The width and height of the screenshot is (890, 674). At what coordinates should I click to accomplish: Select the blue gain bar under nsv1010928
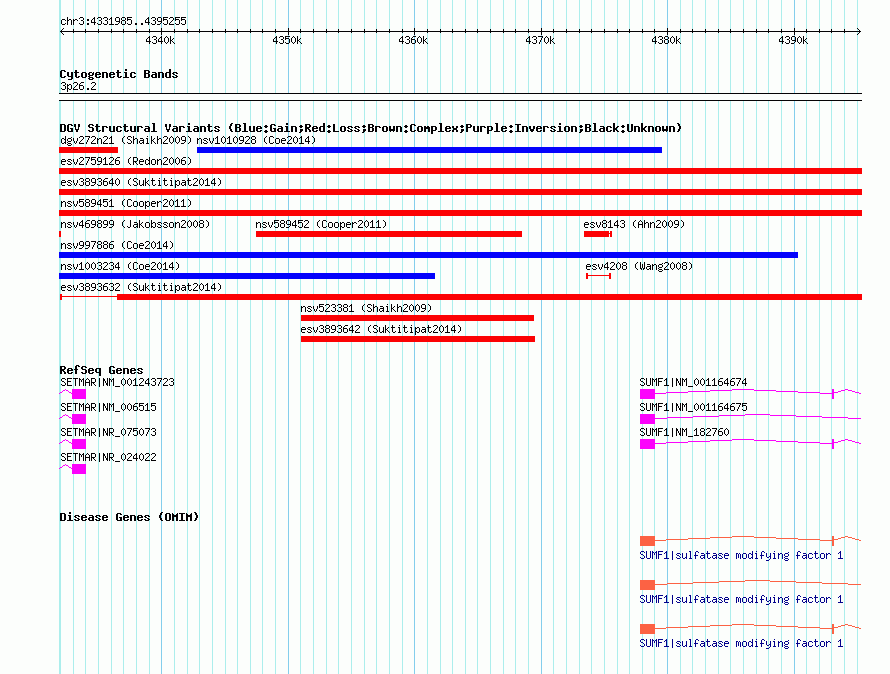tap(429, 150)
